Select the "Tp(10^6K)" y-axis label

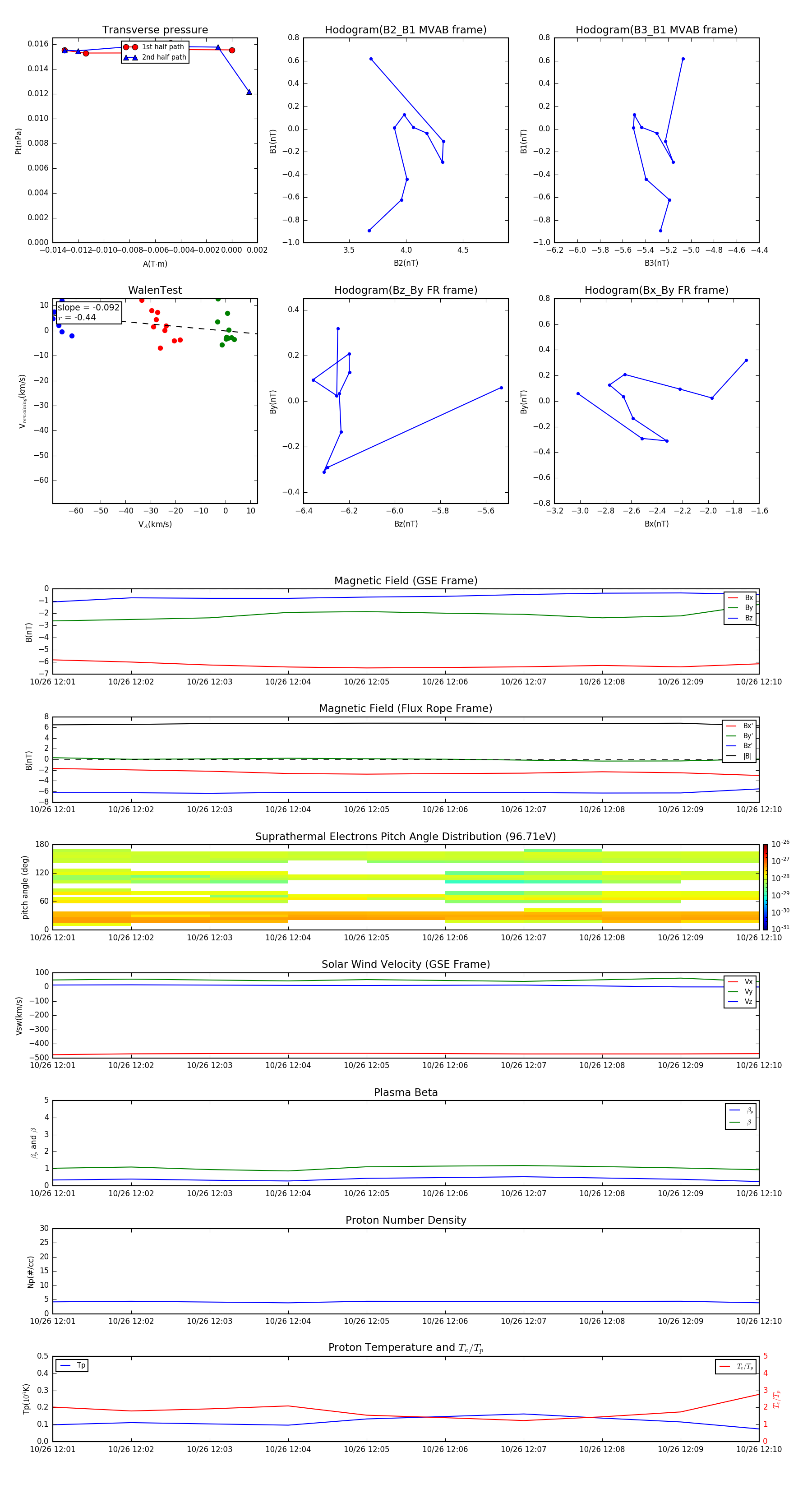pos(26,1399)
